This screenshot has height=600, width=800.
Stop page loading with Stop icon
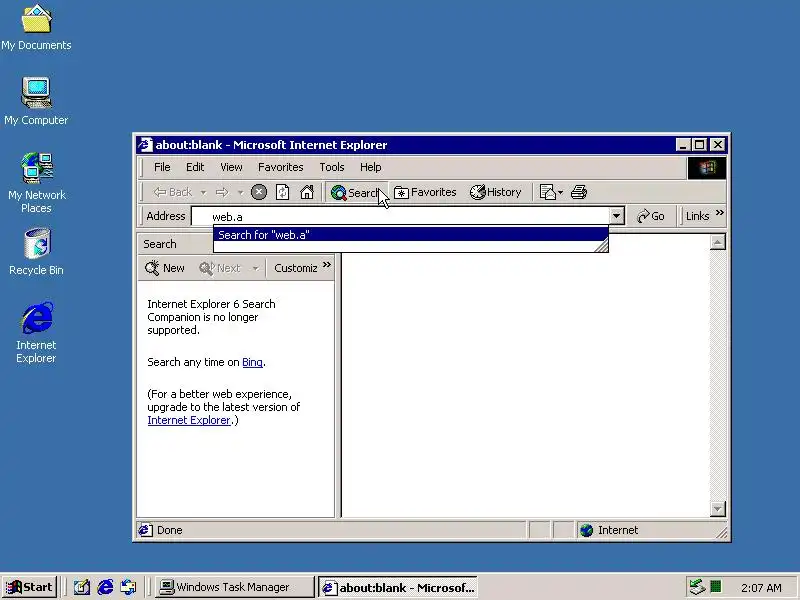click(259, 192)
